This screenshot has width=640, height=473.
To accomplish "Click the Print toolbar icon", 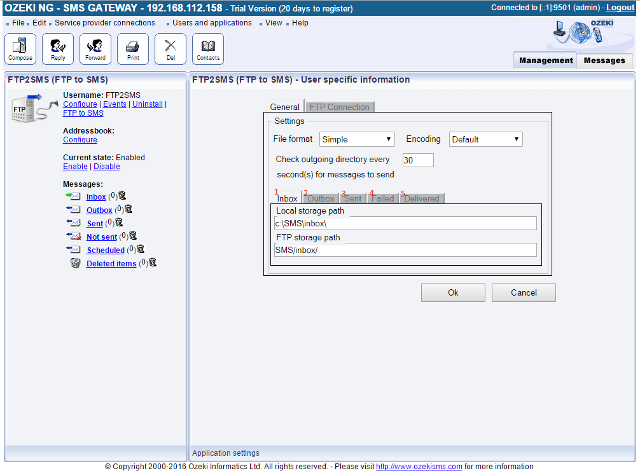I will click(133, 49).
